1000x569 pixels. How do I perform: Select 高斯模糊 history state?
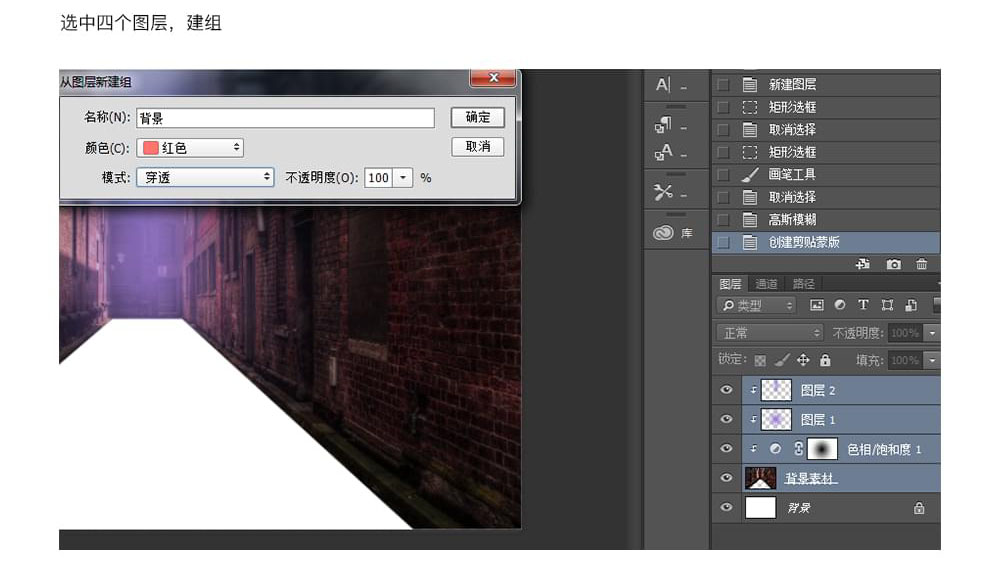click(825, 220)
